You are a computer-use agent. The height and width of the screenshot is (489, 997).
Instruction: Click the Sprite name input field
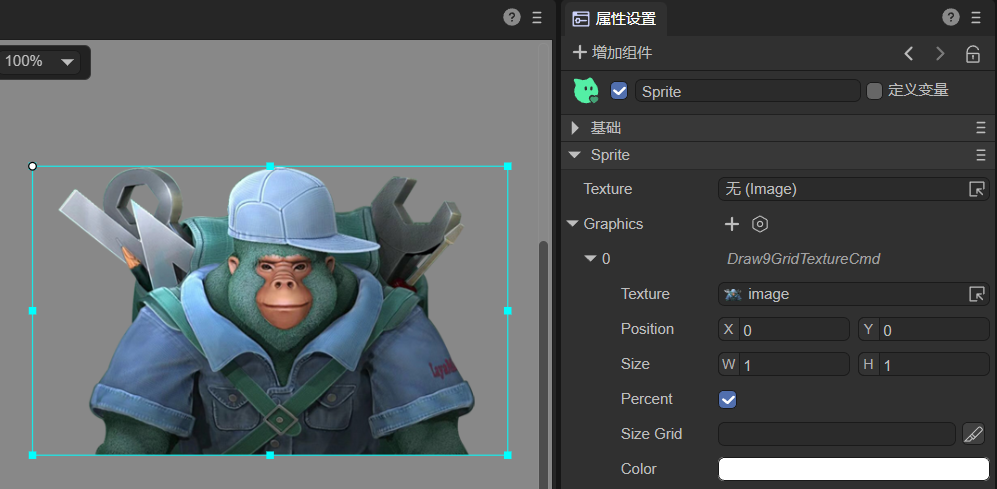(748, 91)
